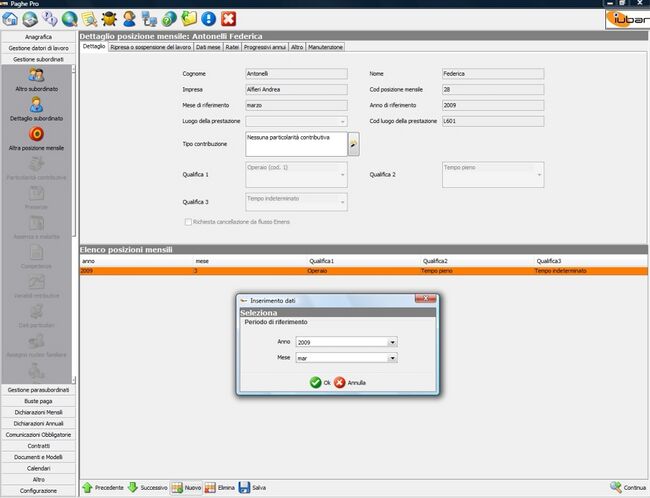The width and height of the screenshot is (650, 498).
Task: Open Altro subordinato in sidebar
Action: 37,80
